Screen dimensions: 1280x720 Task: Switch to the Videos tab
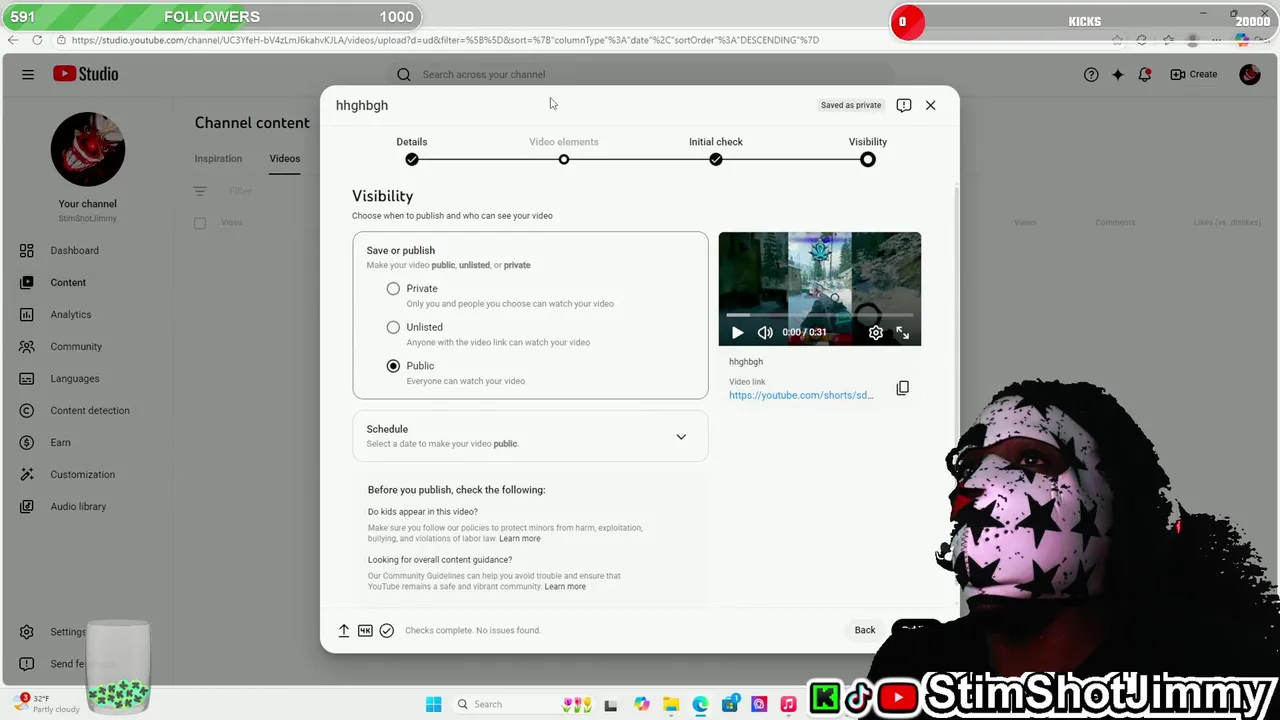(x=284, y=158)
